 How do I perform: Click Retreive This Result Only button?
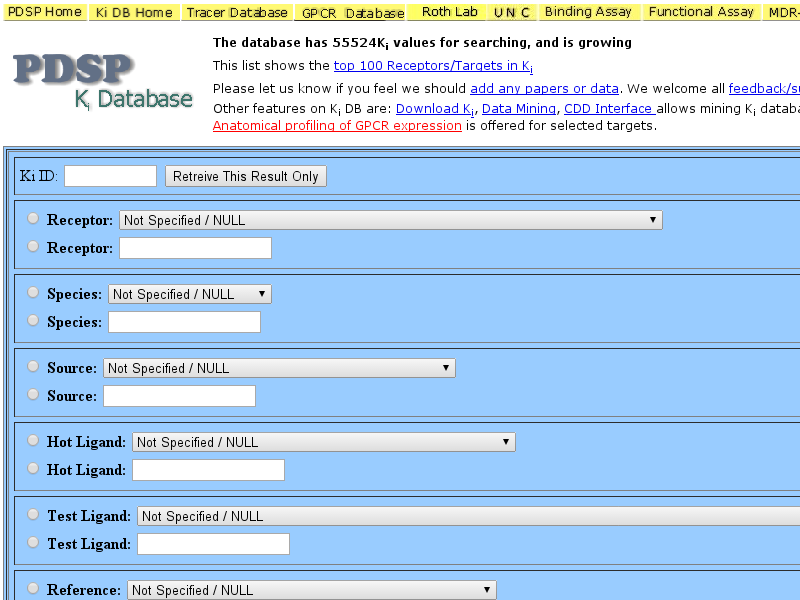click(x=245, y=176)
